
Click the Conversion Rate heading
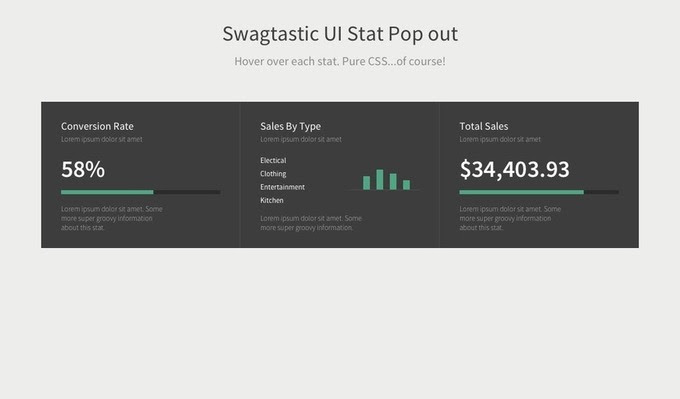[x=97, y=126]
